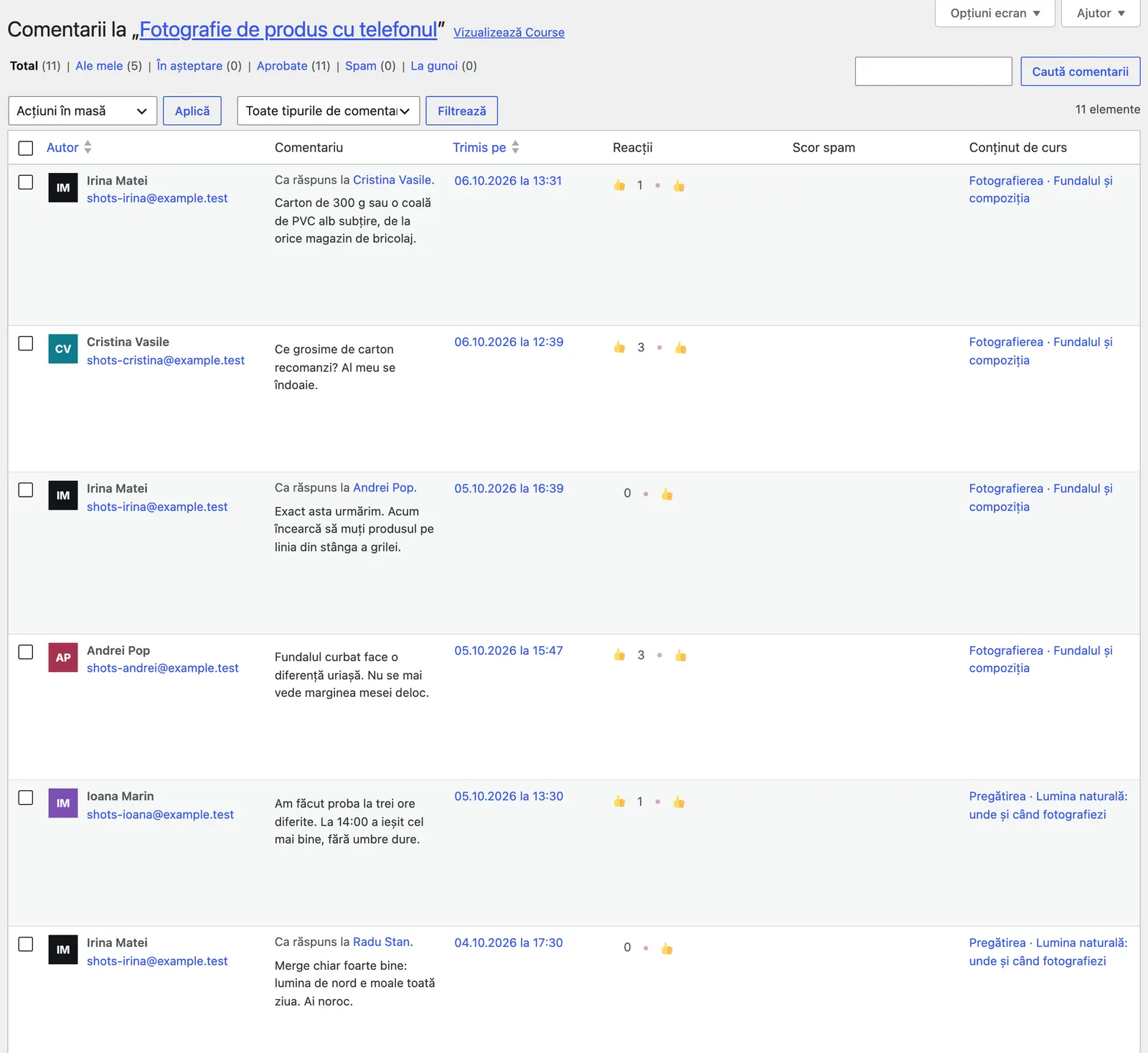Open the Vizualizează Course link
This screenshot has height=1053, width=1148.
pos(509,32)
